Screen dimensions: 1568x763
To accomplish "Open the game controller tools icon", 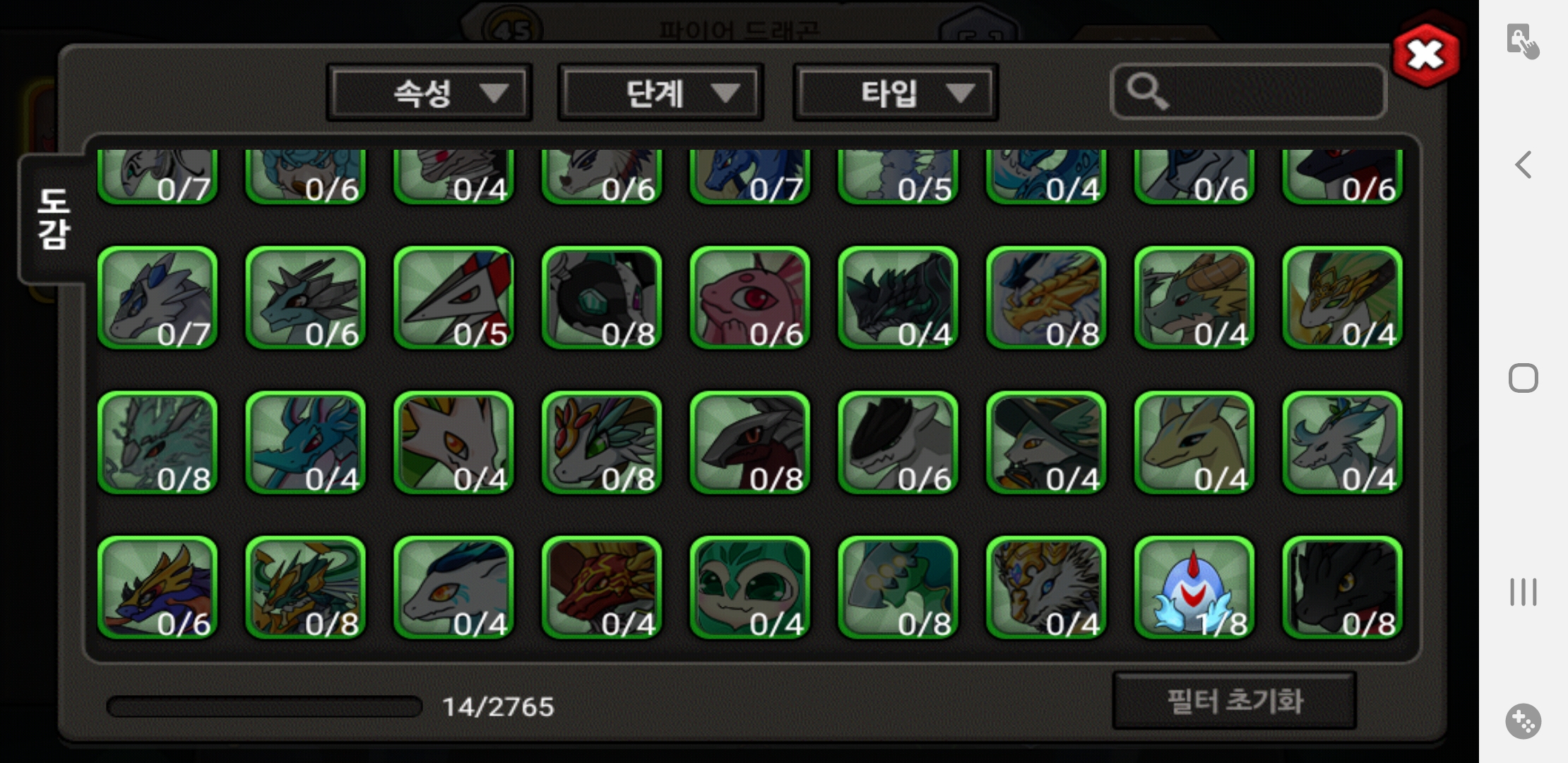I will coord(1523,721).
